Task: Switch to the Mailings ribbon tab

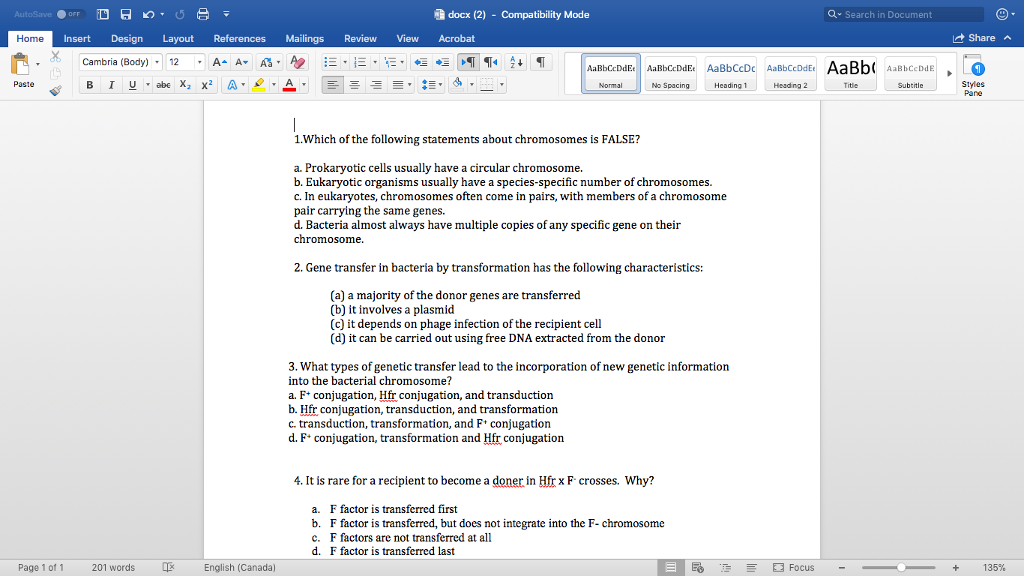Action: click(304, 39)
